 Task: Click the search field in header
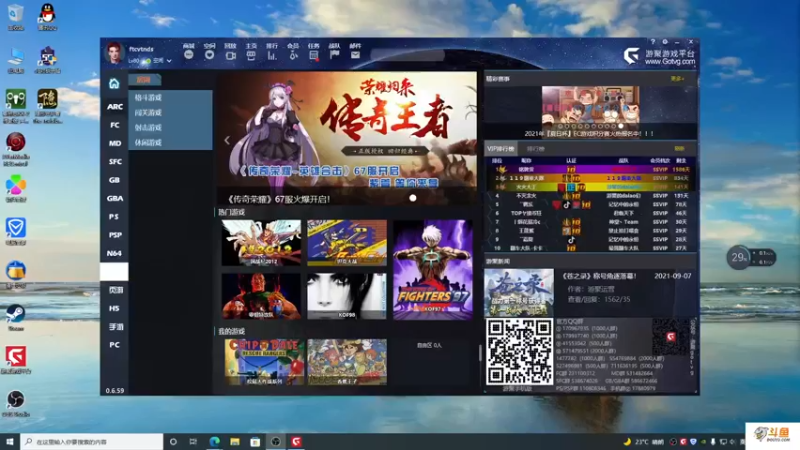pyautogui.click(x=407, y=55)
